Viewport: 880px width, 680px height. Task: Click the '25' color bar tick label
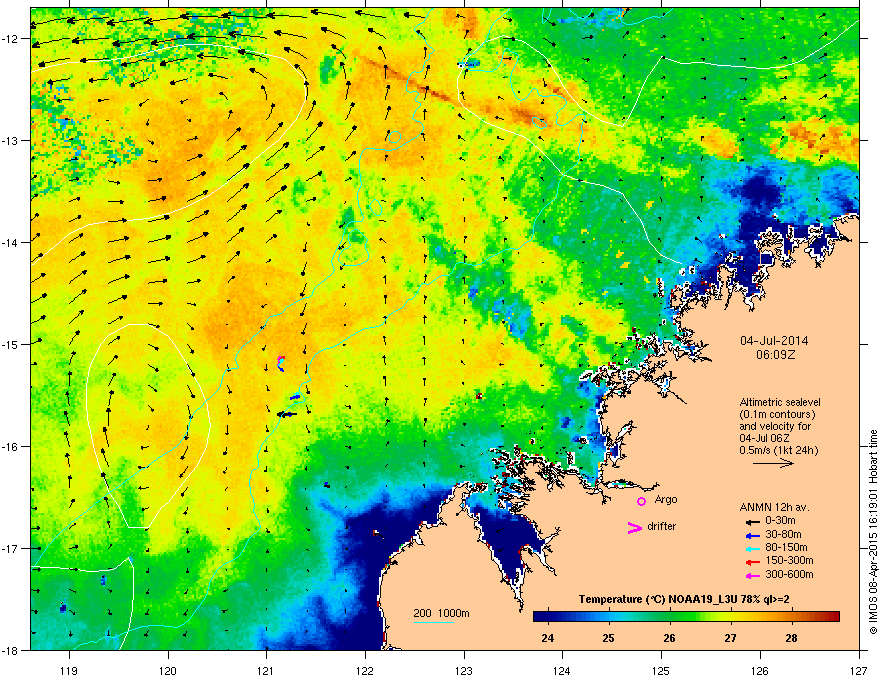[x=608, y=638]
